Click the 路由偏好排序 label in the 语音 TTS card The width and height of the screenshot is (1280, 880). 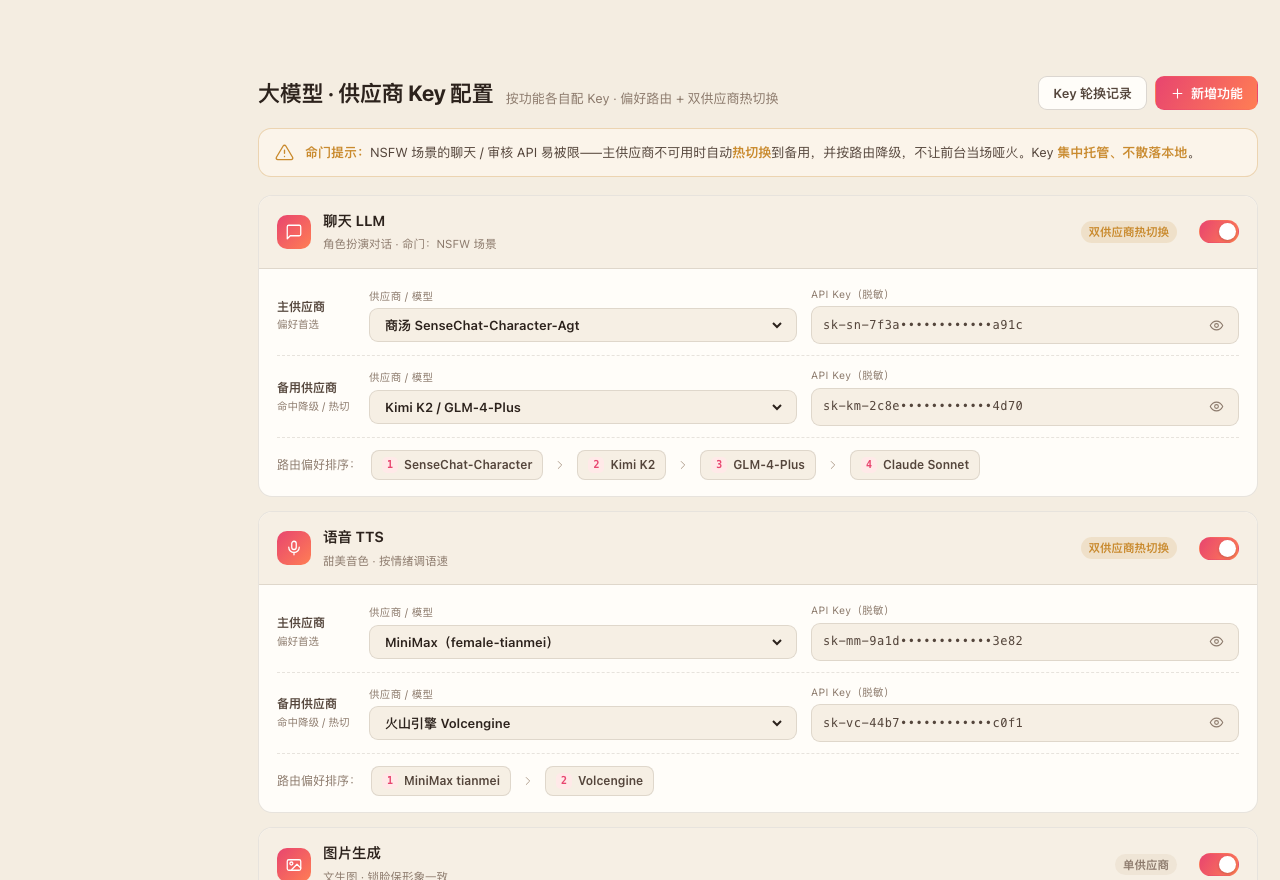pos(316,781)
